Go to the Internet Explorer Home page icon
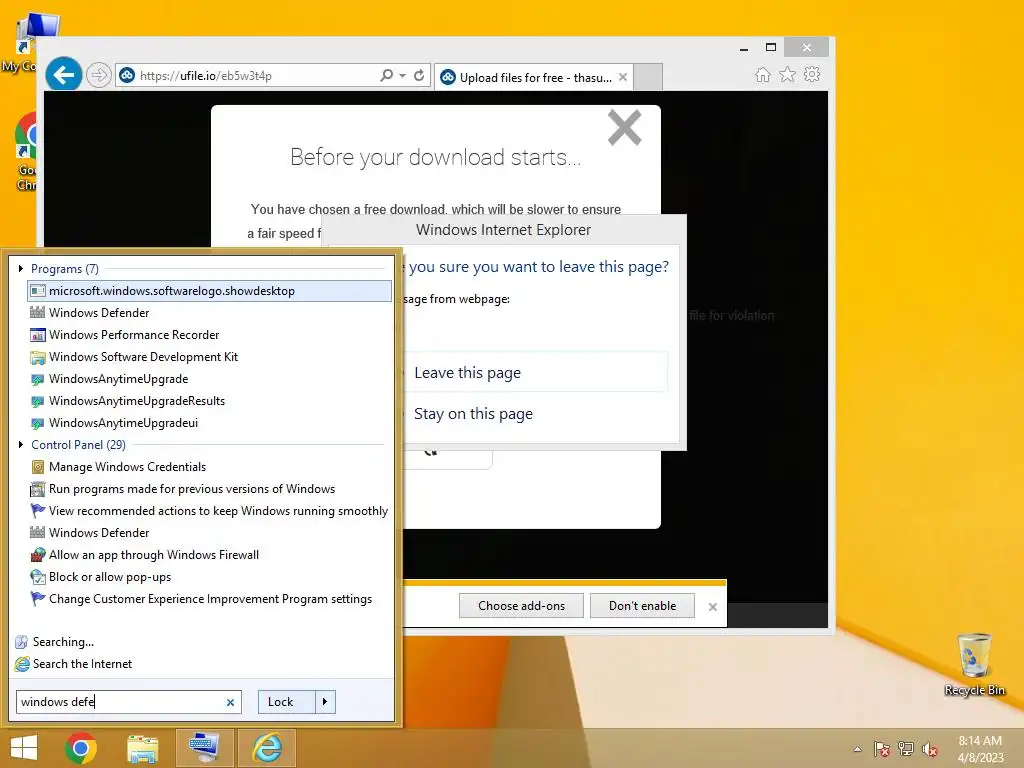The height and width of the screenshot is (768, 1024). (x=762, y=74)
